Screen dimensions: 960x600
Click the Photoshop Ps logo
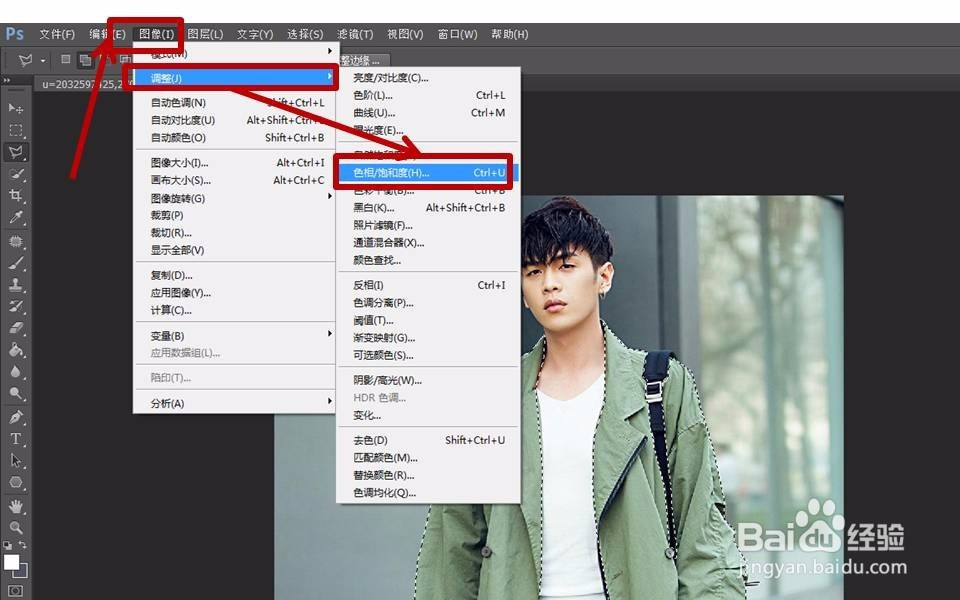pos(15,34)
